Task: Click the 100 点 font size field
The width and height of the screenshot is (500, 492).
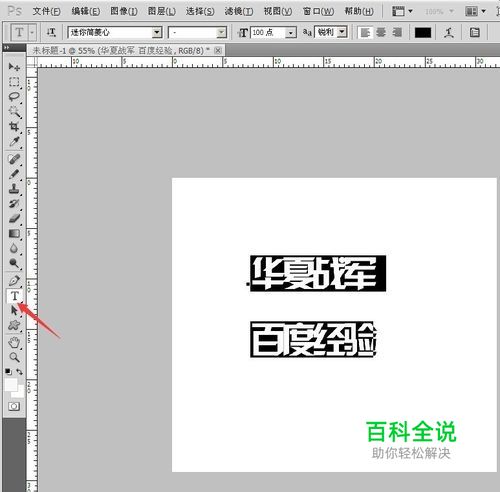Action: click(x=268, y=33)
